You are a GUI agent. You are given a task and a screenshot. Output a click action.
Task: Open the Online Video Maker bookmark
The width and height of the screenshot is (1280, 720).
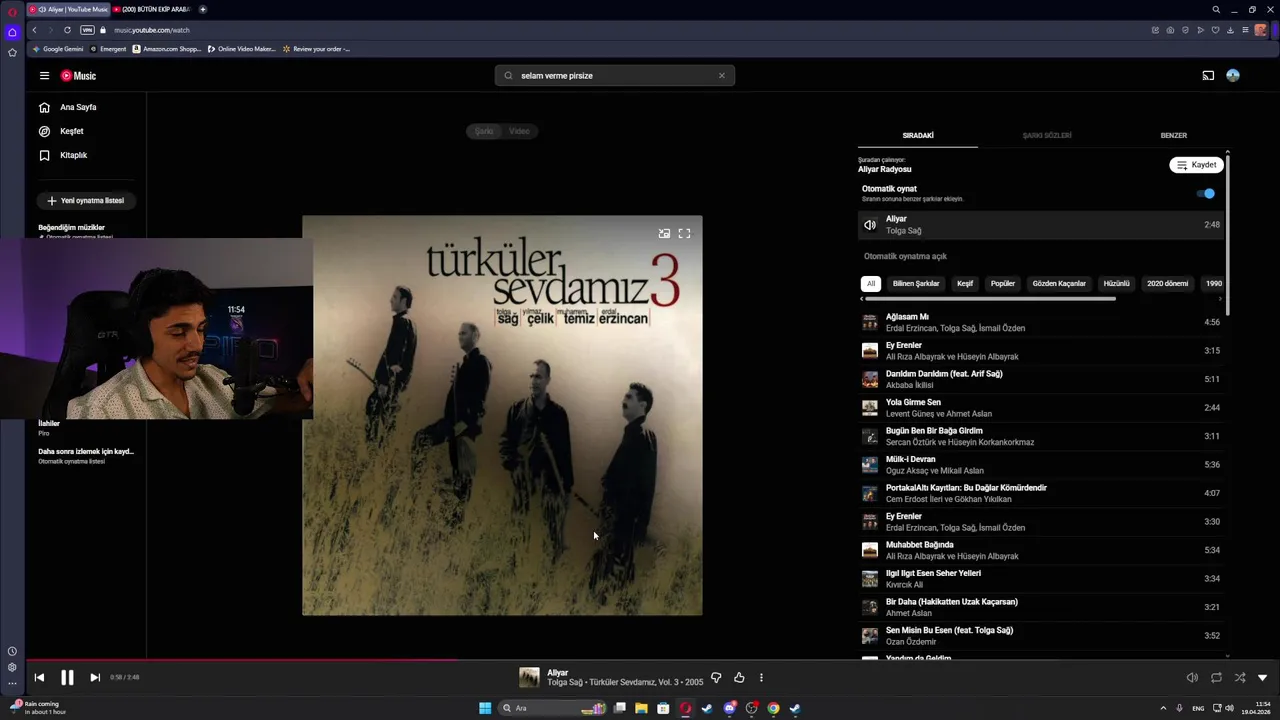click(x=241, y=49)
